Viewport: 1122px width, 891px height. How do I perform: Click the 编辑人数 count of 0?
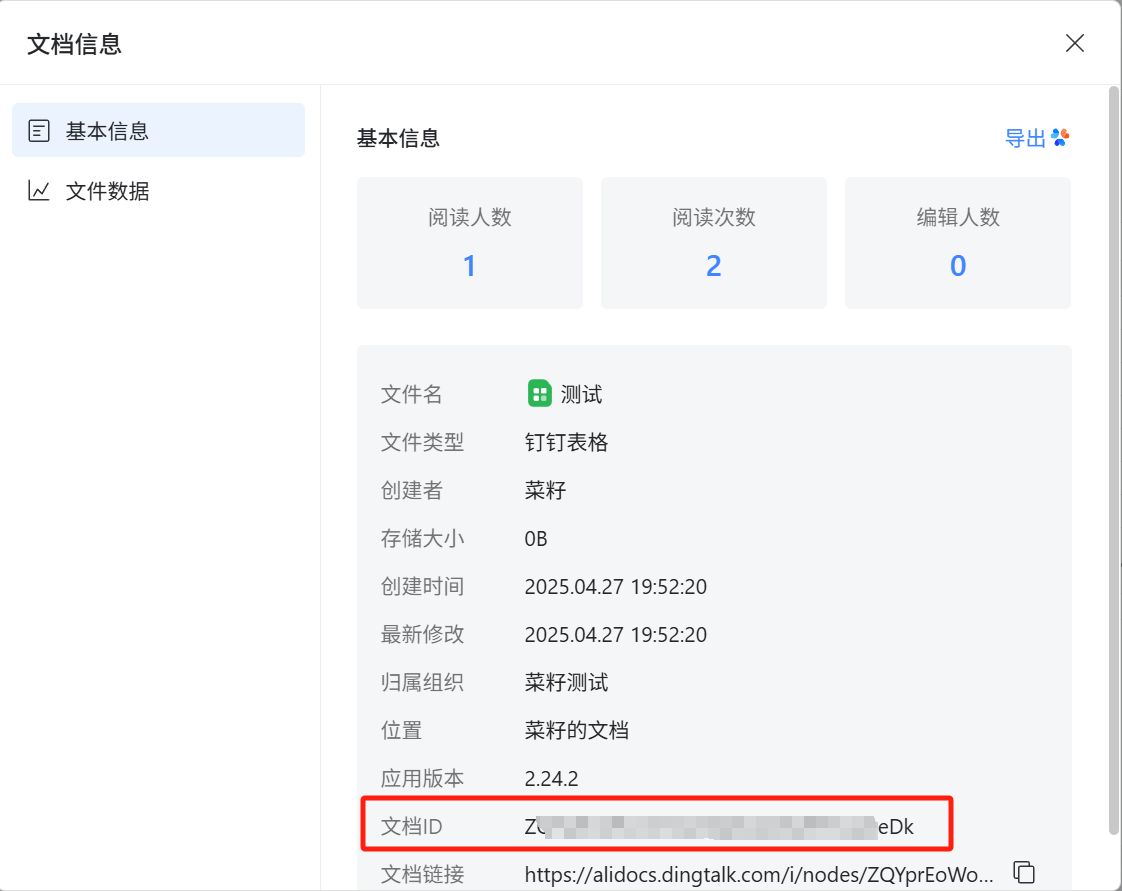[957, 266]
